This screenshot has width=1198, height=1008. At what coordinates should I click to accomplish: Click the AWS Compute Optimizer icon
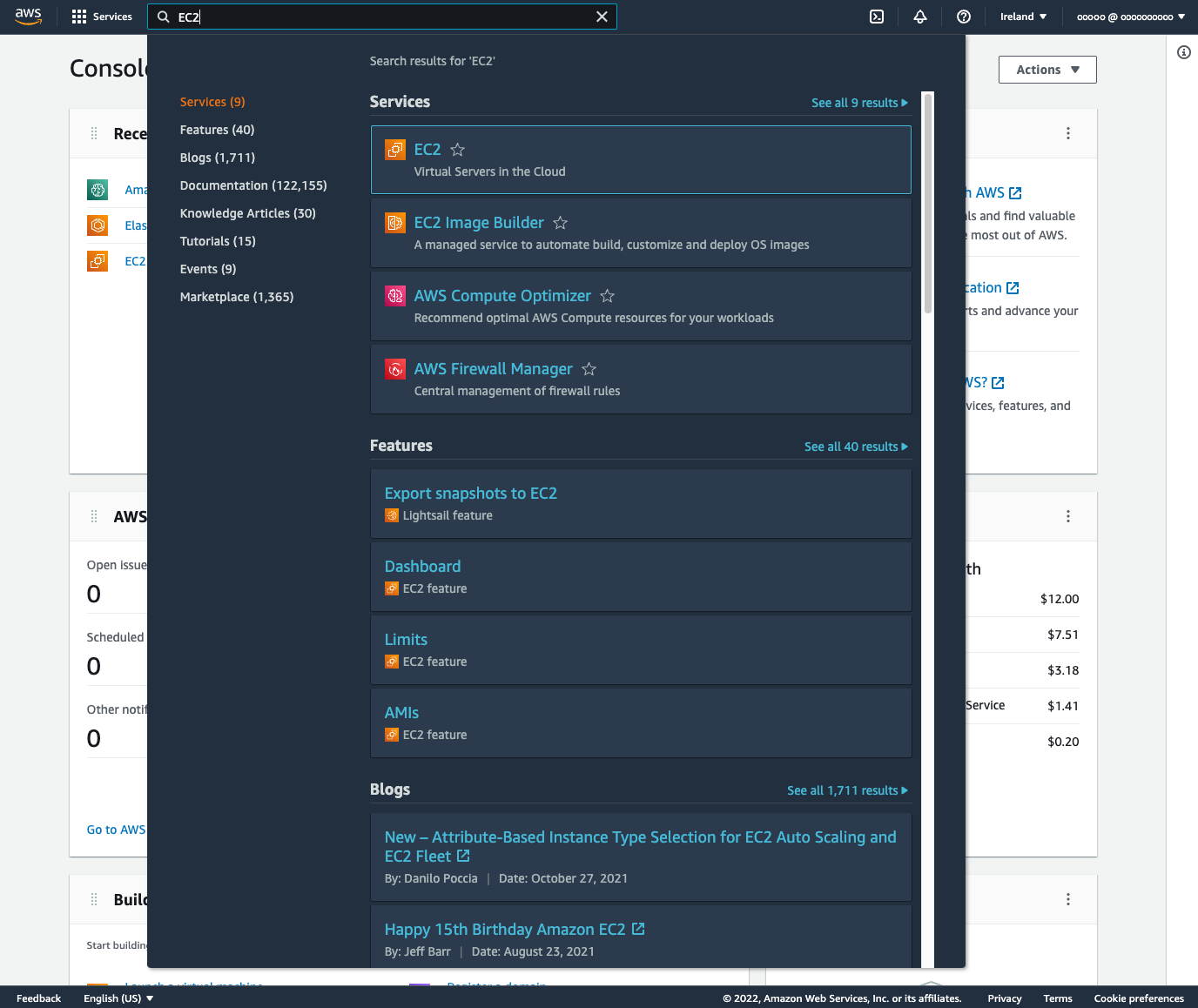pyautogui.click(x=395, y=295)
